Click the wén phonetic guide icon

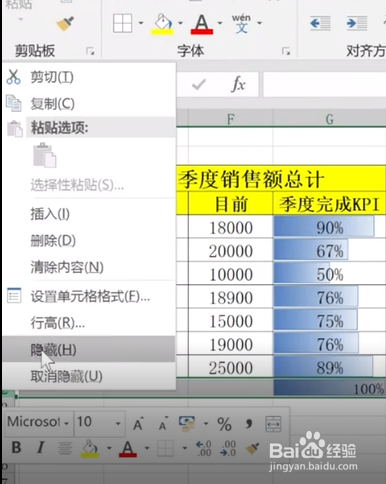coord(241,23)
